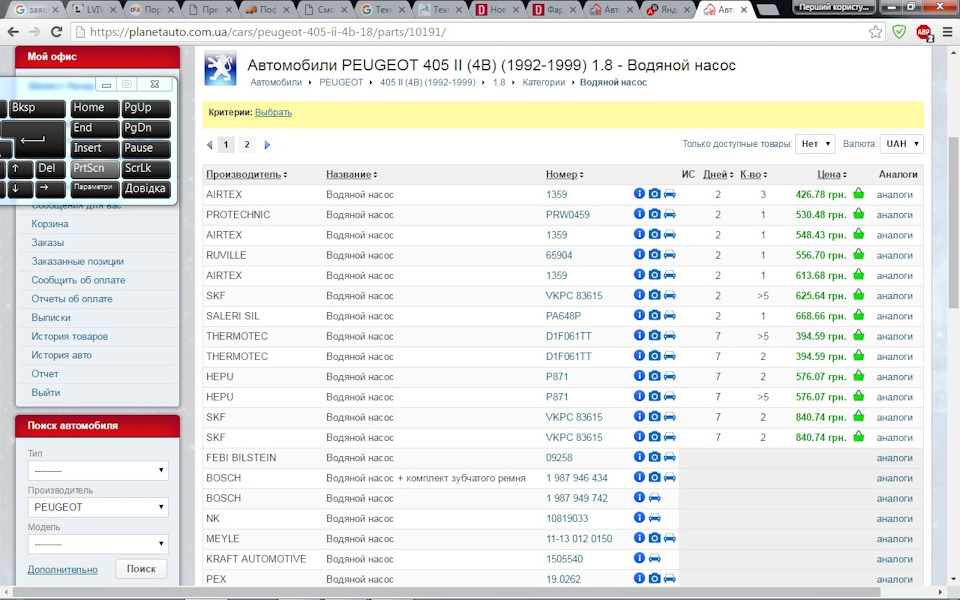Sort by 'Название' column header
Viewport: 960px width, 600px height.
(351, 174)
